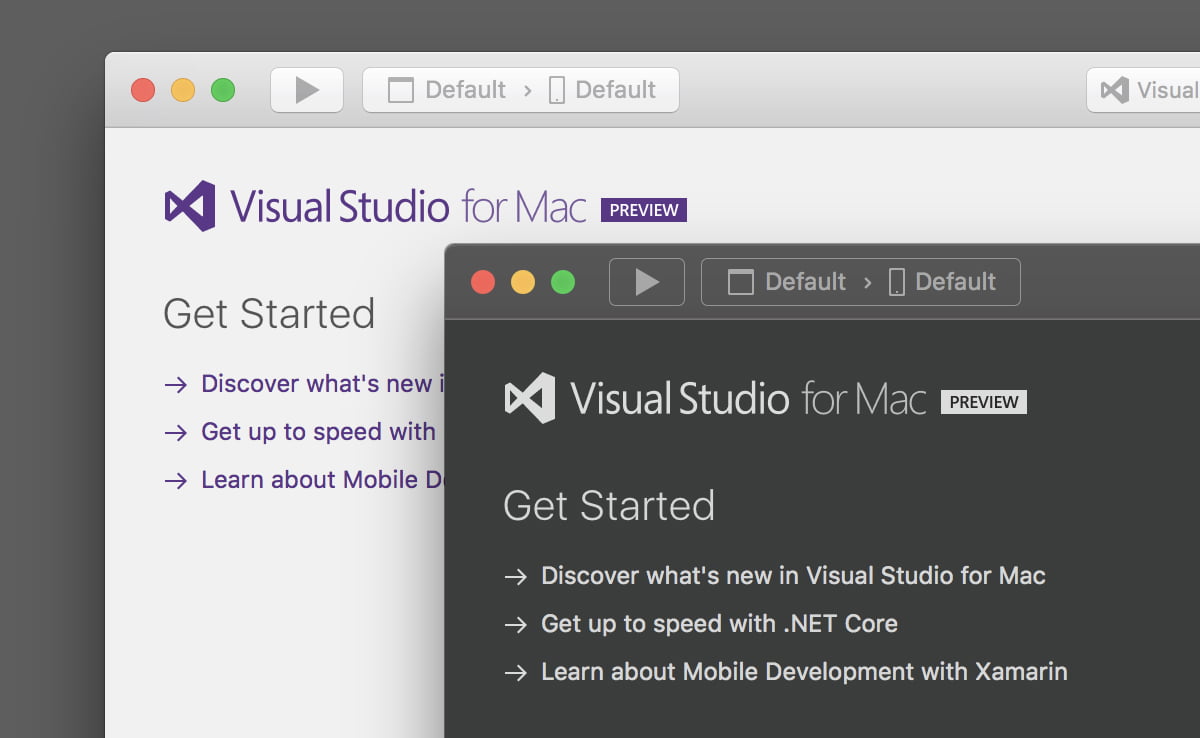The height and width of the screenshot is (738, 1200).
Task: Click the green zoom traffic light on the dark window
Action: point(563,282)
